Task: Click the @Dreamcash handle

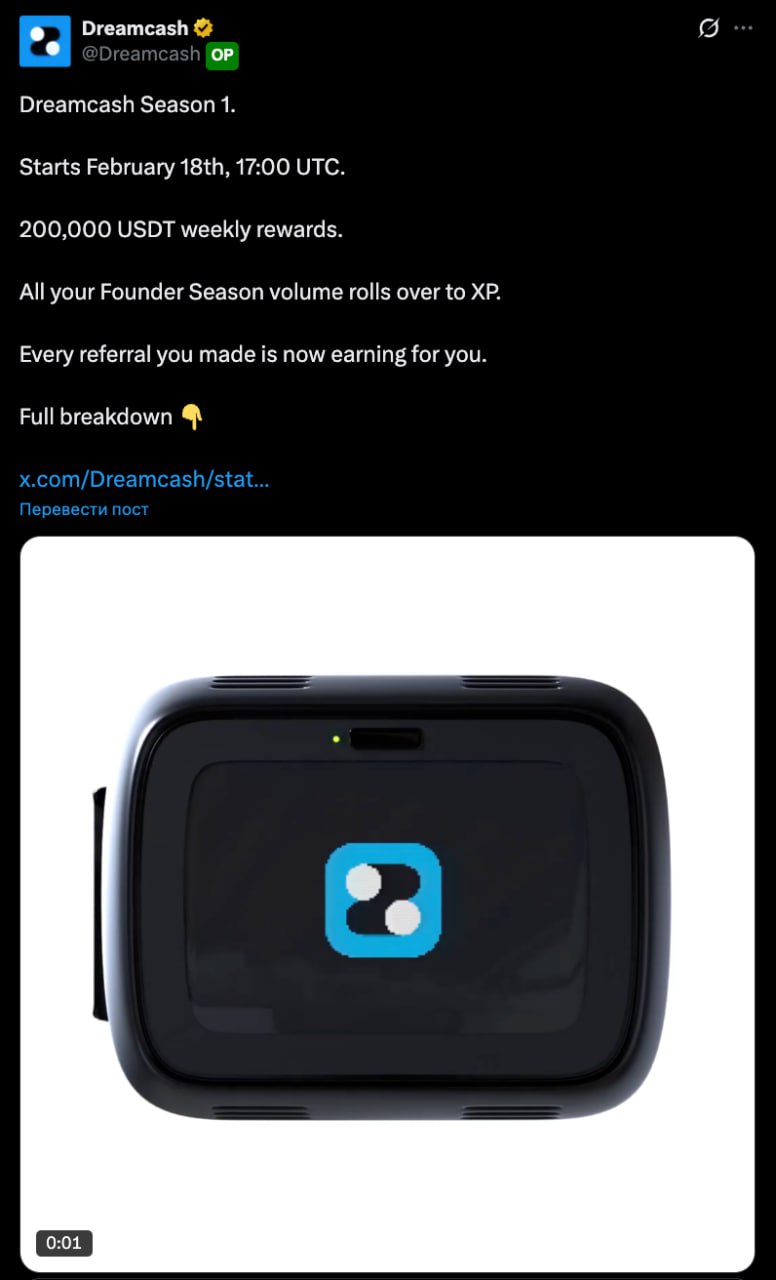Action: click(141, 55)
